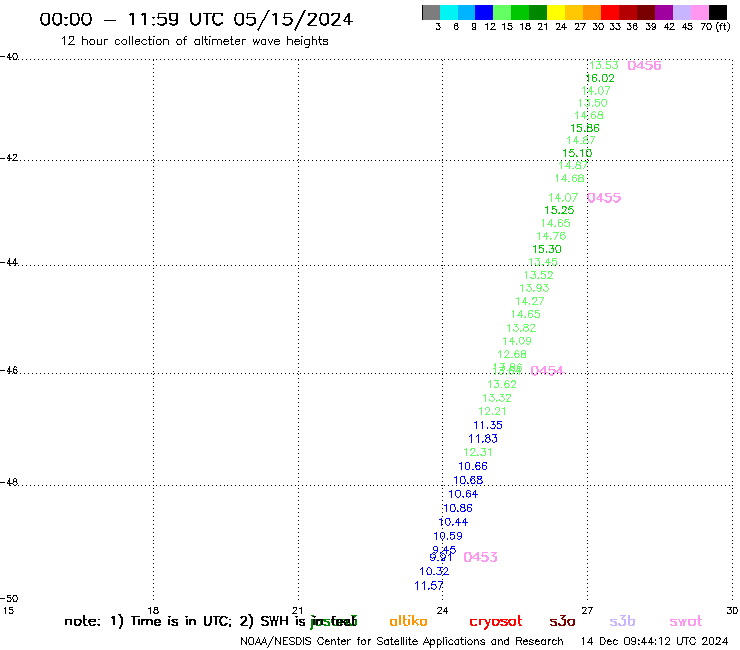The width and height of the screenshot is (740, 650).
Task: Click the pink time marker '0455'
Action: (x=604, y=198)
